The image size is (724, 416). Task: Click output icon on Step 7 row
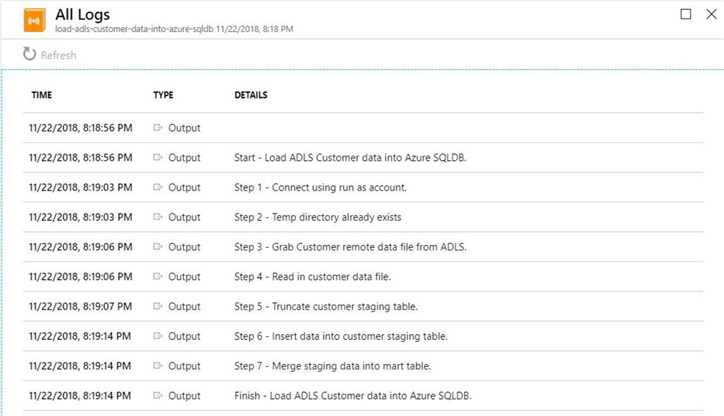click(158, 366)
